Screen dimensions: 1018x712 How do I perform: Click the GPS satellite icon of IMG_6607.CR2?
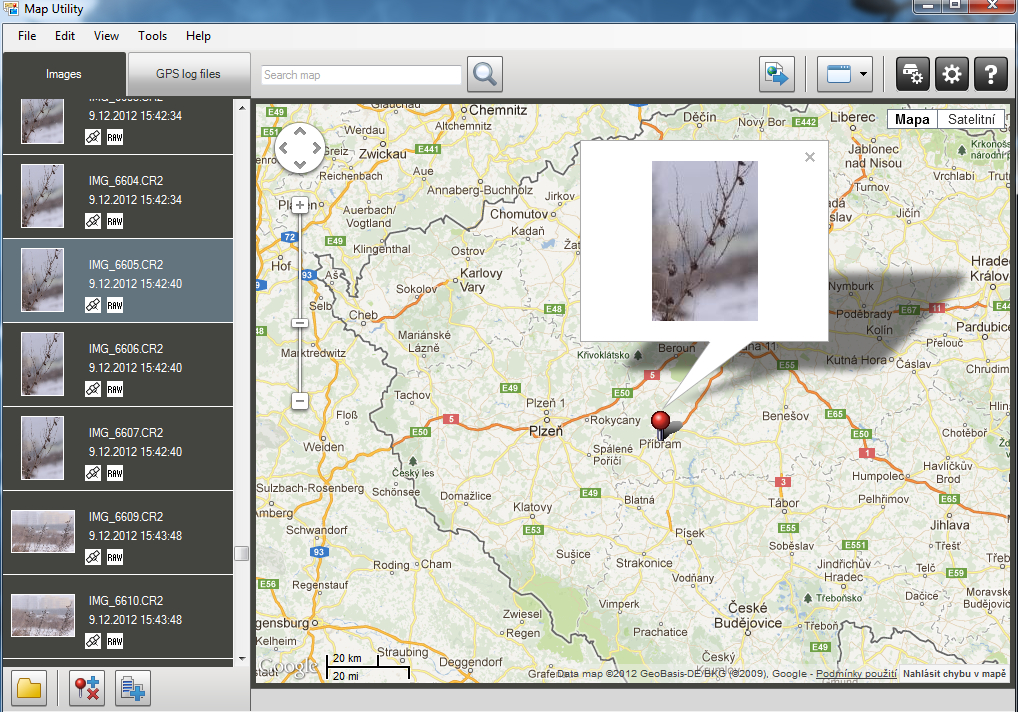pyautogui.click(x=93, y=473)
